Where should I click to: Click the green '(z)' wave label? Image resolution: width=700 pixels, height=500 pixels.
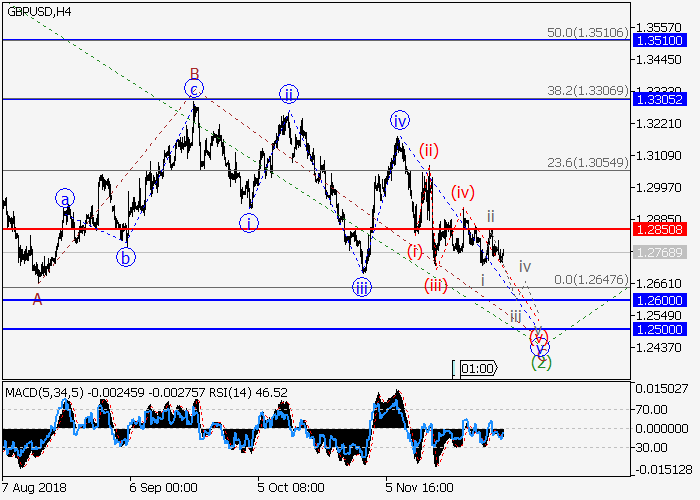(540, 362)
